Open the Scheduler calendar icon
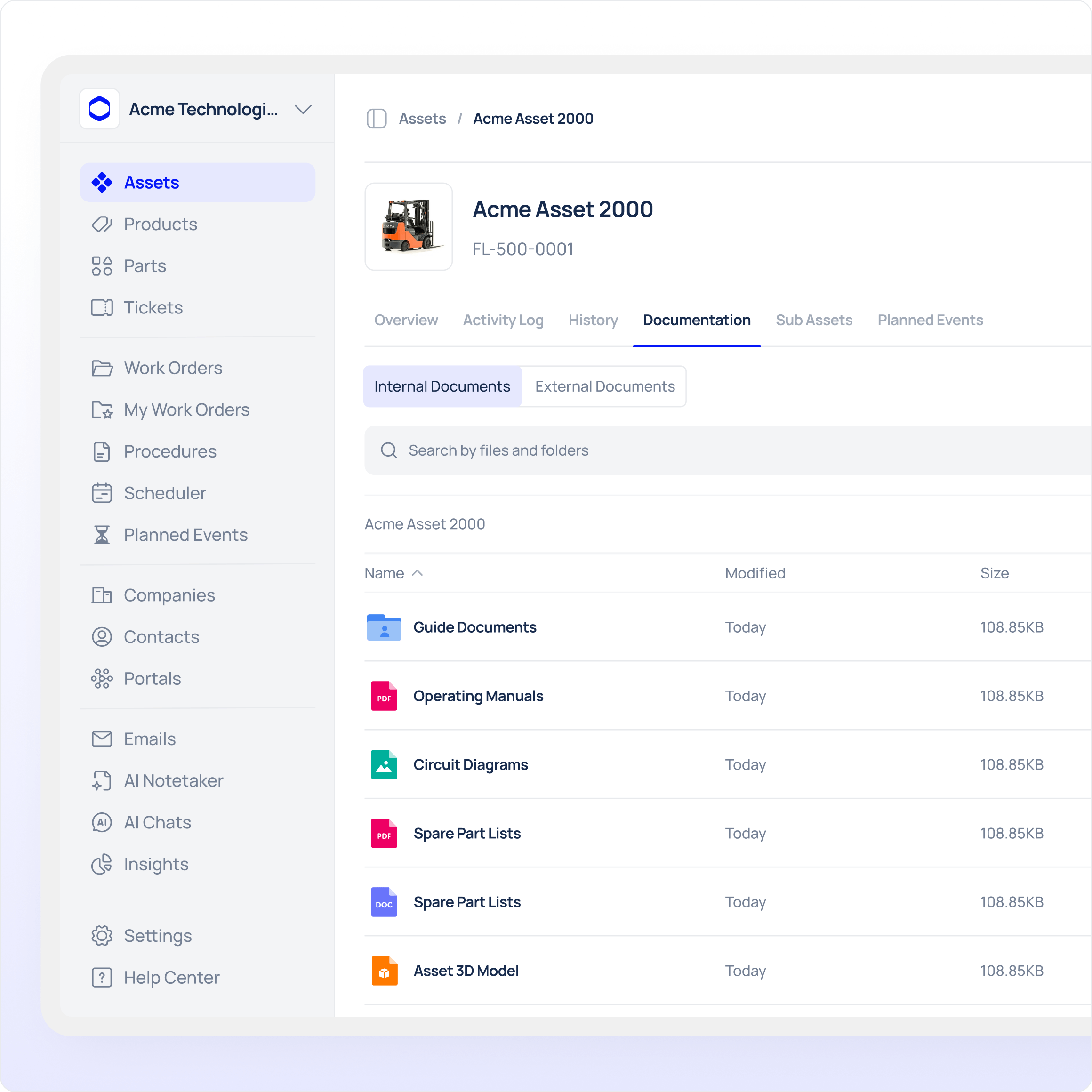 [x=102, y=493]
